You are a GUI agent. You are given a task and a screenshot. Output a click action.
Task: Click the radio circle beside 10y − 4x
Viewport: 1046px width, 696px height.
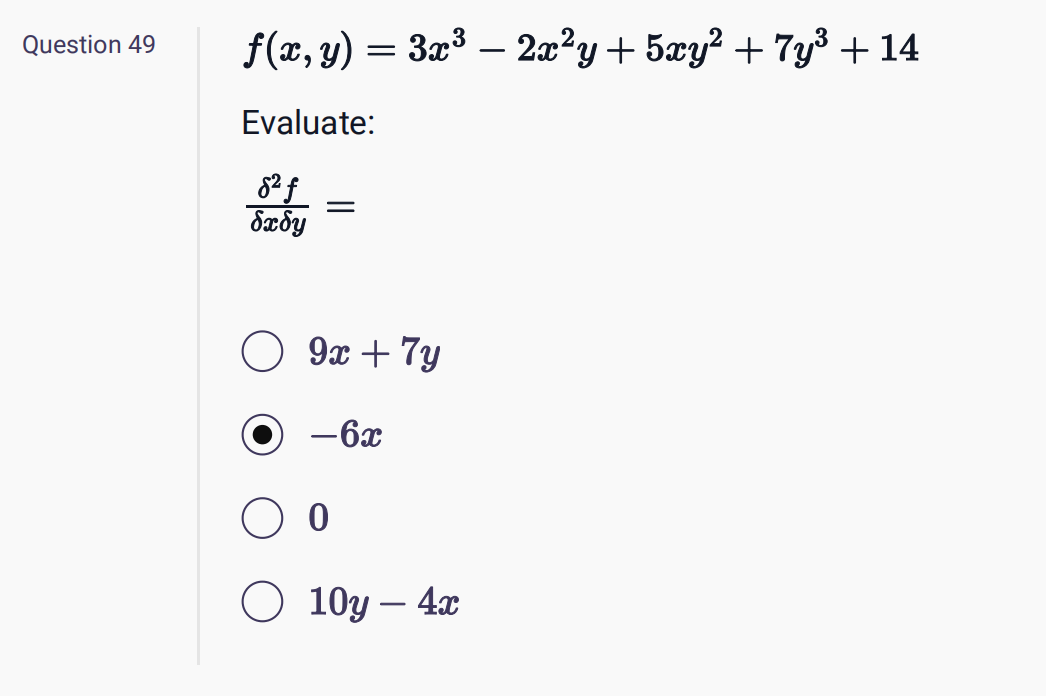click(x=261, y=601)
